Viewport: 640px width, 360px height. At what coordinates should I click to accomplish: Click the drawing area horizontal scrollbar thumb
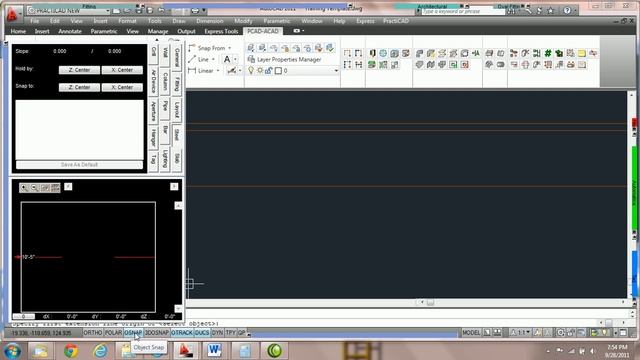coord(430,302)
